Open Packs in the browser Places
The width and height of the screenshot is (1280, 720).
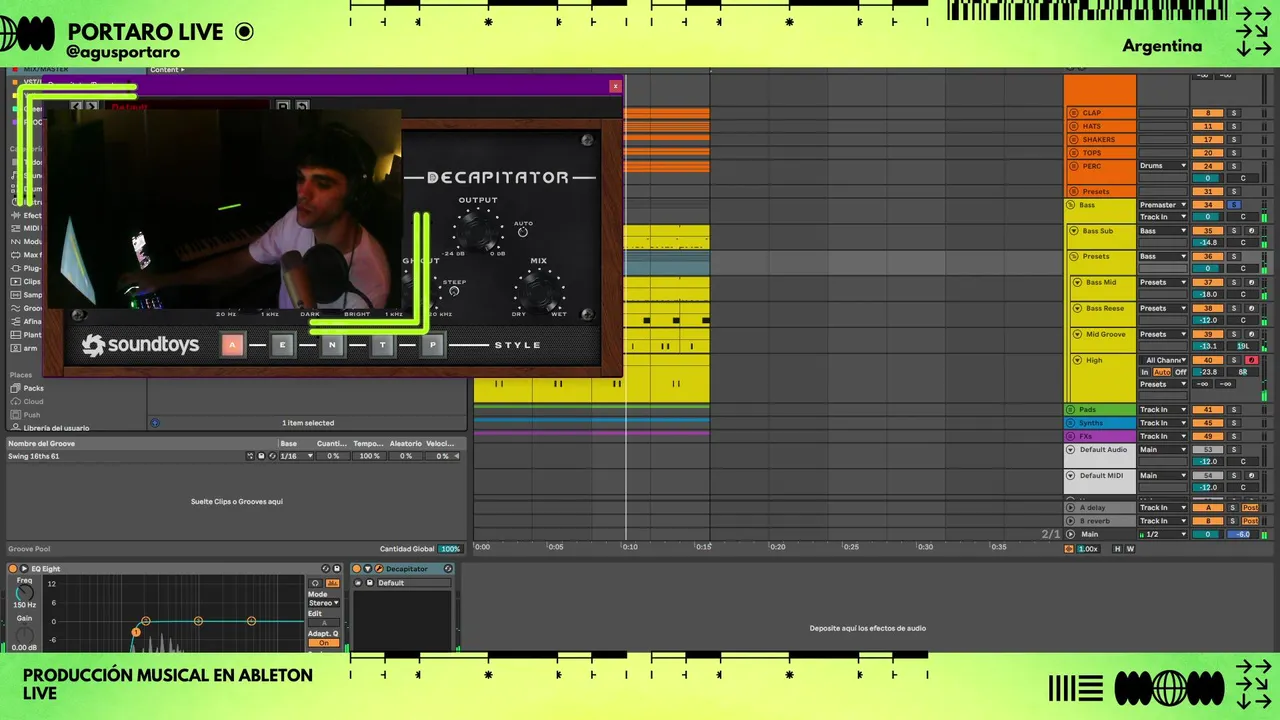[33, 388]
